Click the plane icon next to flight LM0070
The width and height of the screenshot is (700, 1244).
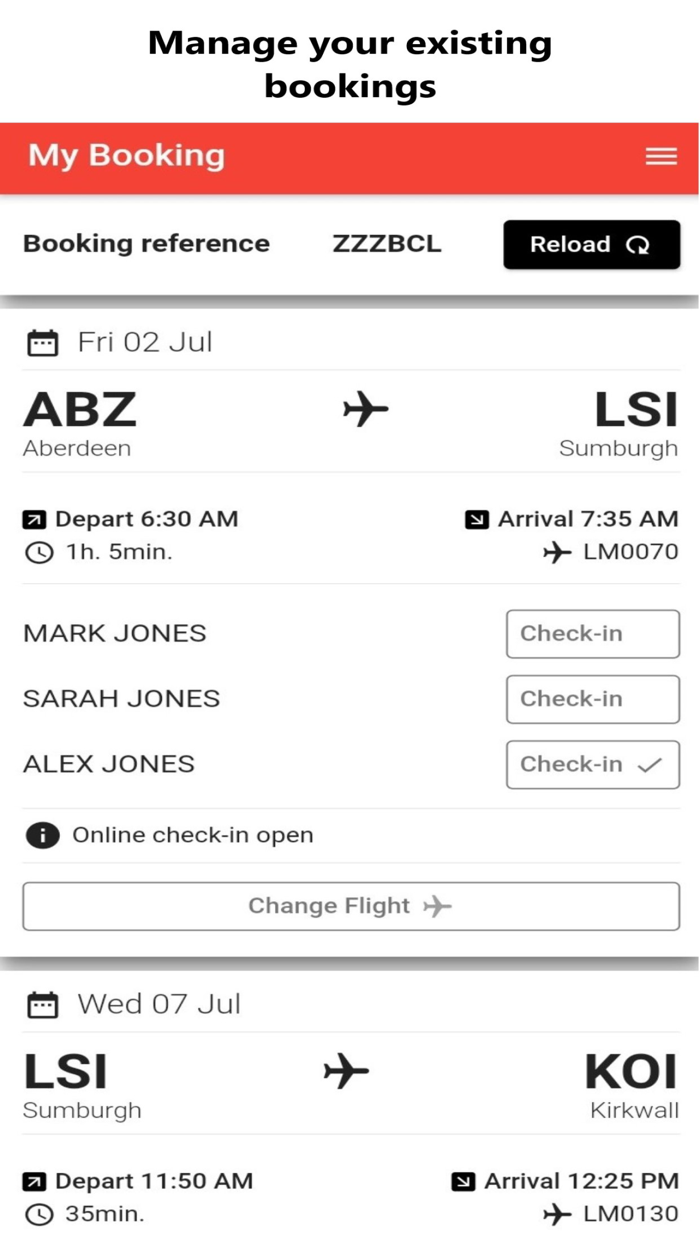[557, 550]
